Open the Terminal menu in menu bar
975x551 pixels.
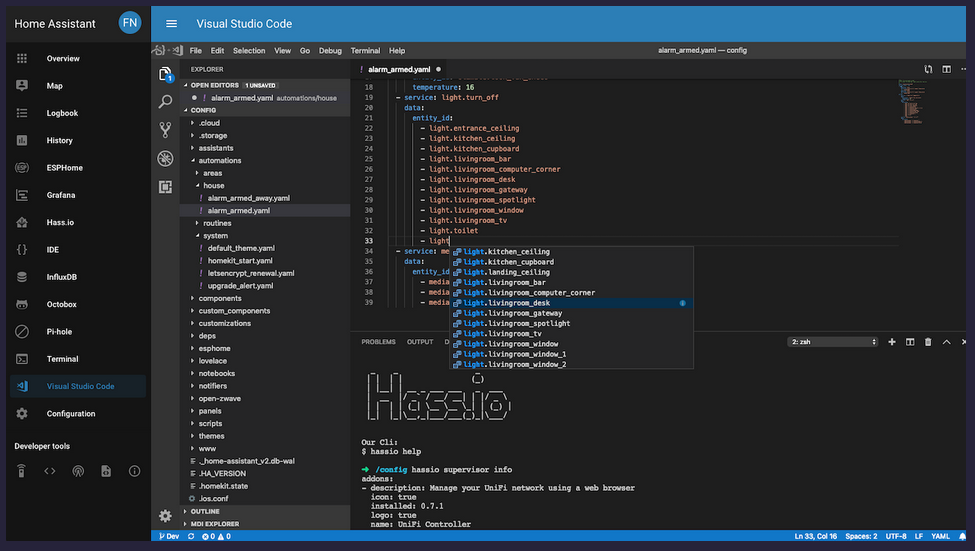[x=365, y=50]
